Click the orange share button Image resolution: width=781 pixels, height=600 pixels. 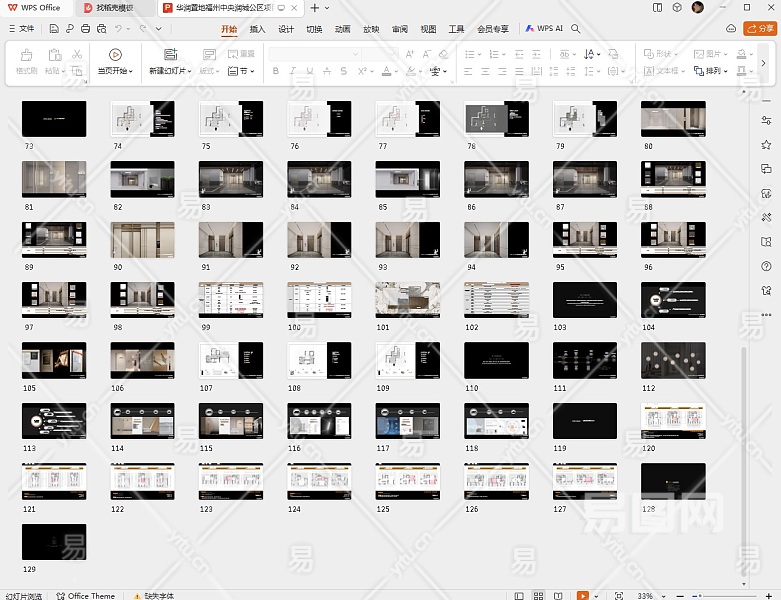click(x=760, y=29)
